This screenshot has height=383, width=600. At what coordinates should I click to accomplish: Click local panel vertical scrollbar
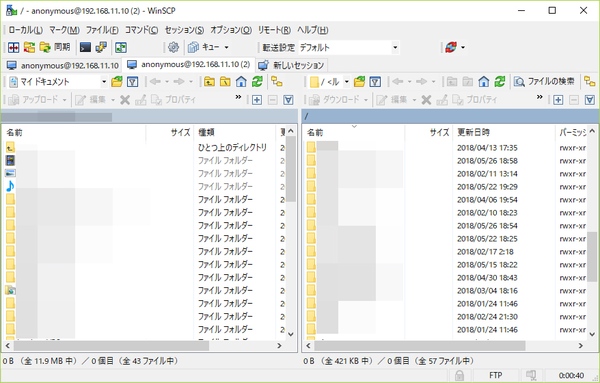(x=291, y=233)
